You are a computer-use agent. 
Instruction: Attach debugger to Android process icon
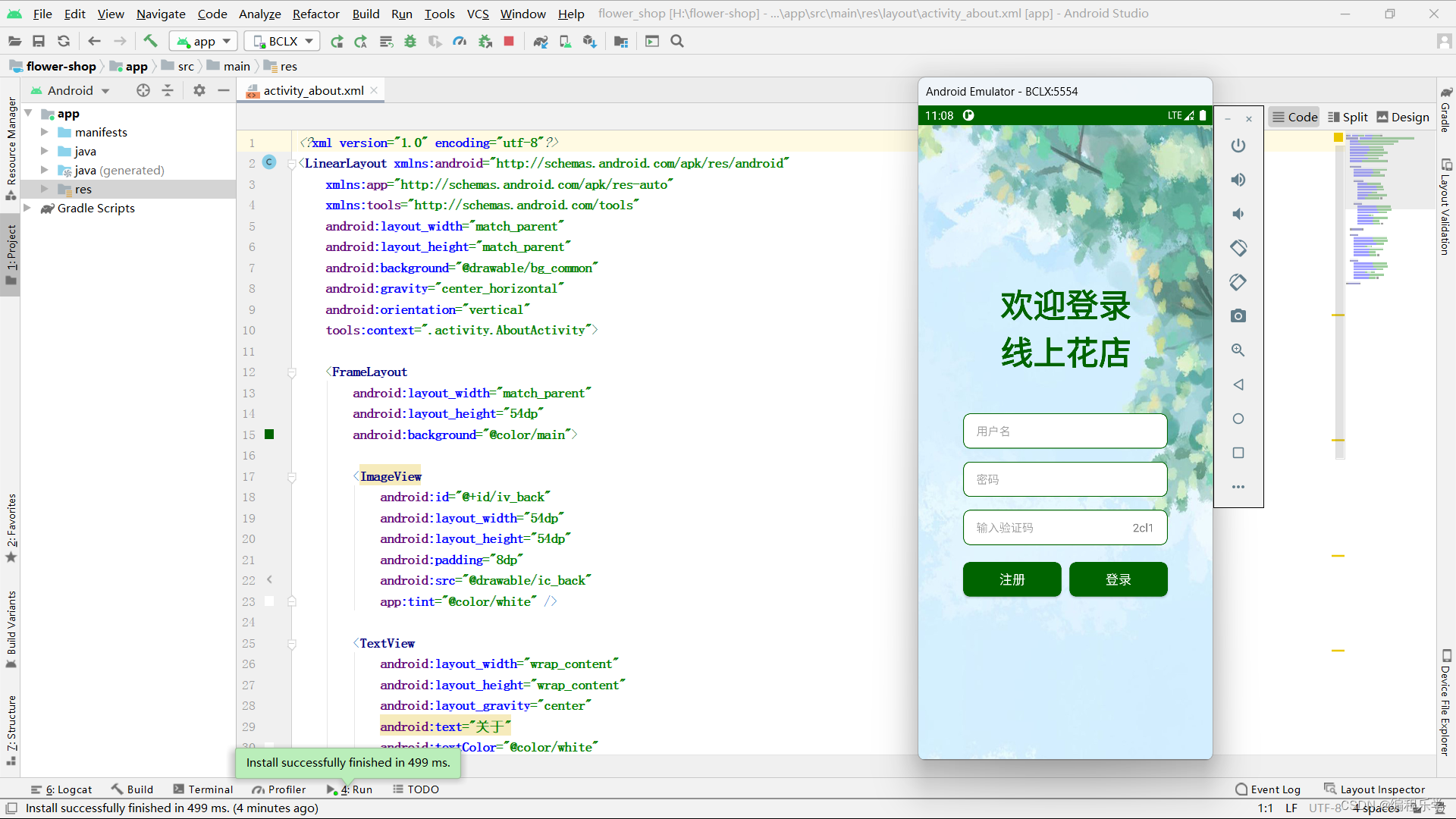(x=485, y=41)
